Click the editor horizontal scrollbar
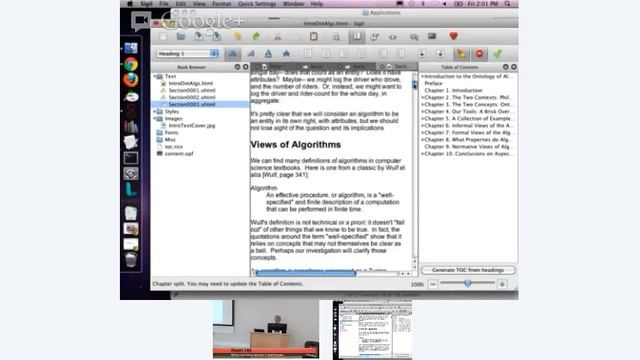640x360 pixels. 306,273
